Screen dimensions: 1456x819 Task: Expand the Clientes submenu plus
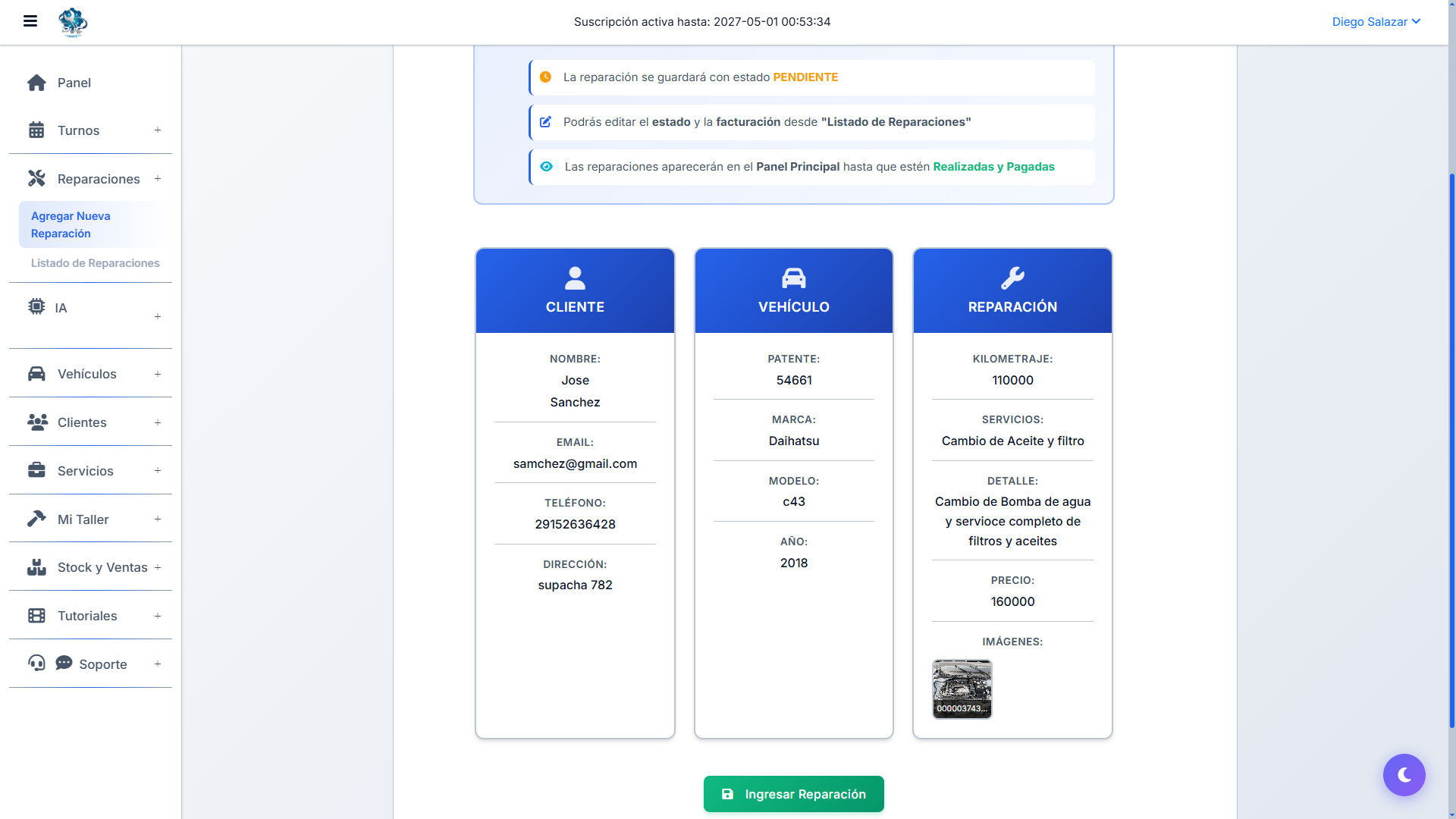[158, 422]
